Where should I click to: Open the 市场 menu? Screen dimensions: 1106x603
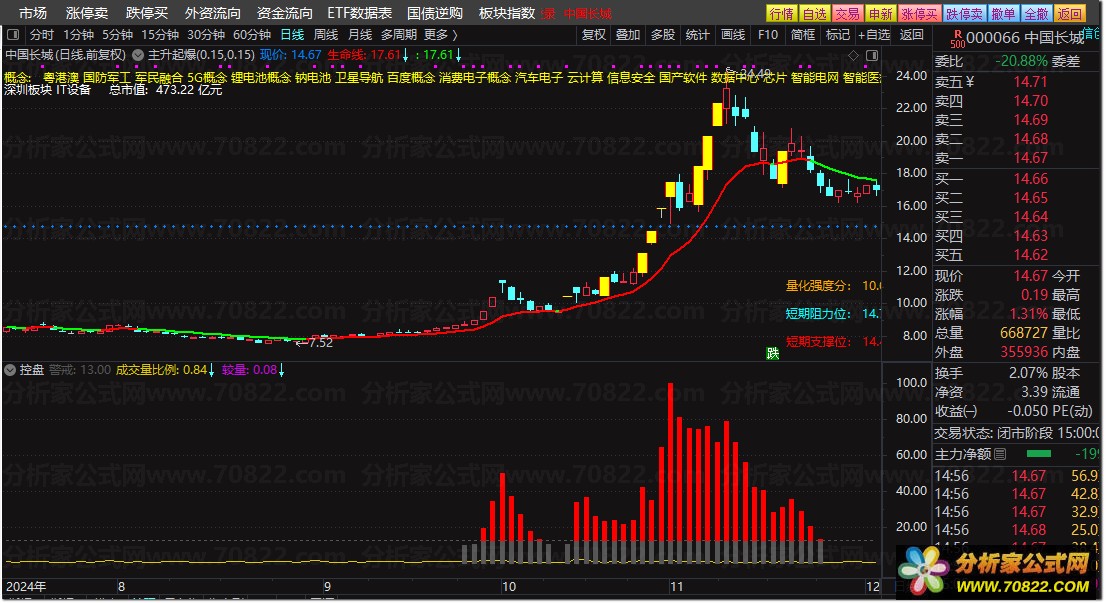click(x=32, y=13)
